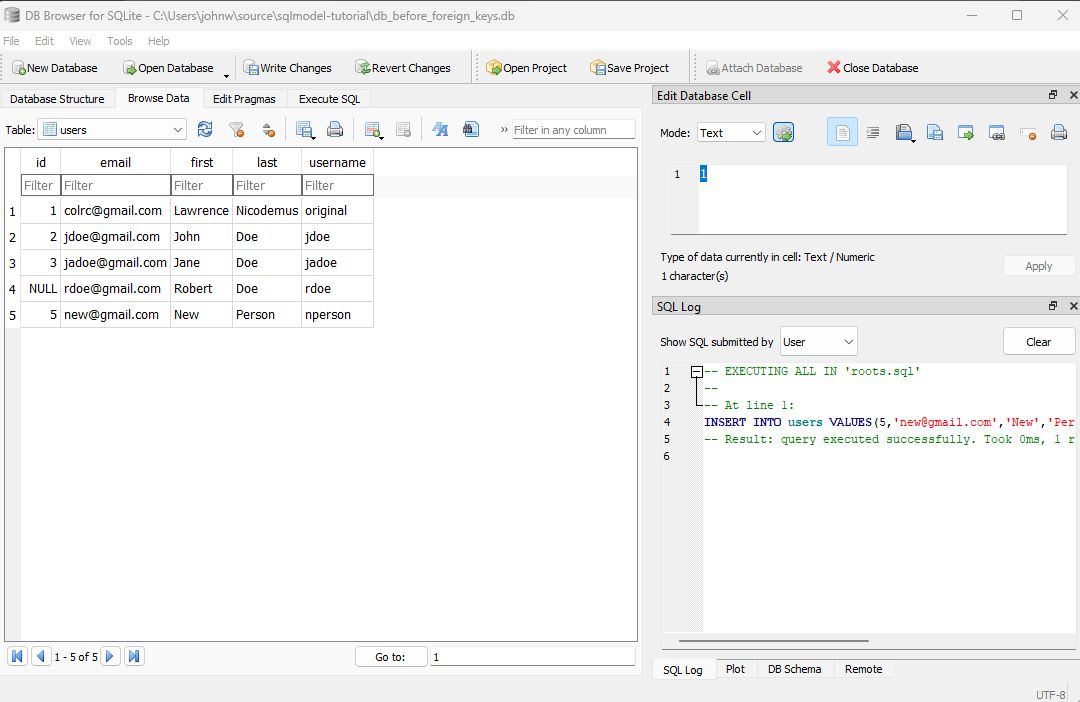This screenshot has height=702, width=1080.
Task: Open the find in table icon
Action: tap(471, 129)
